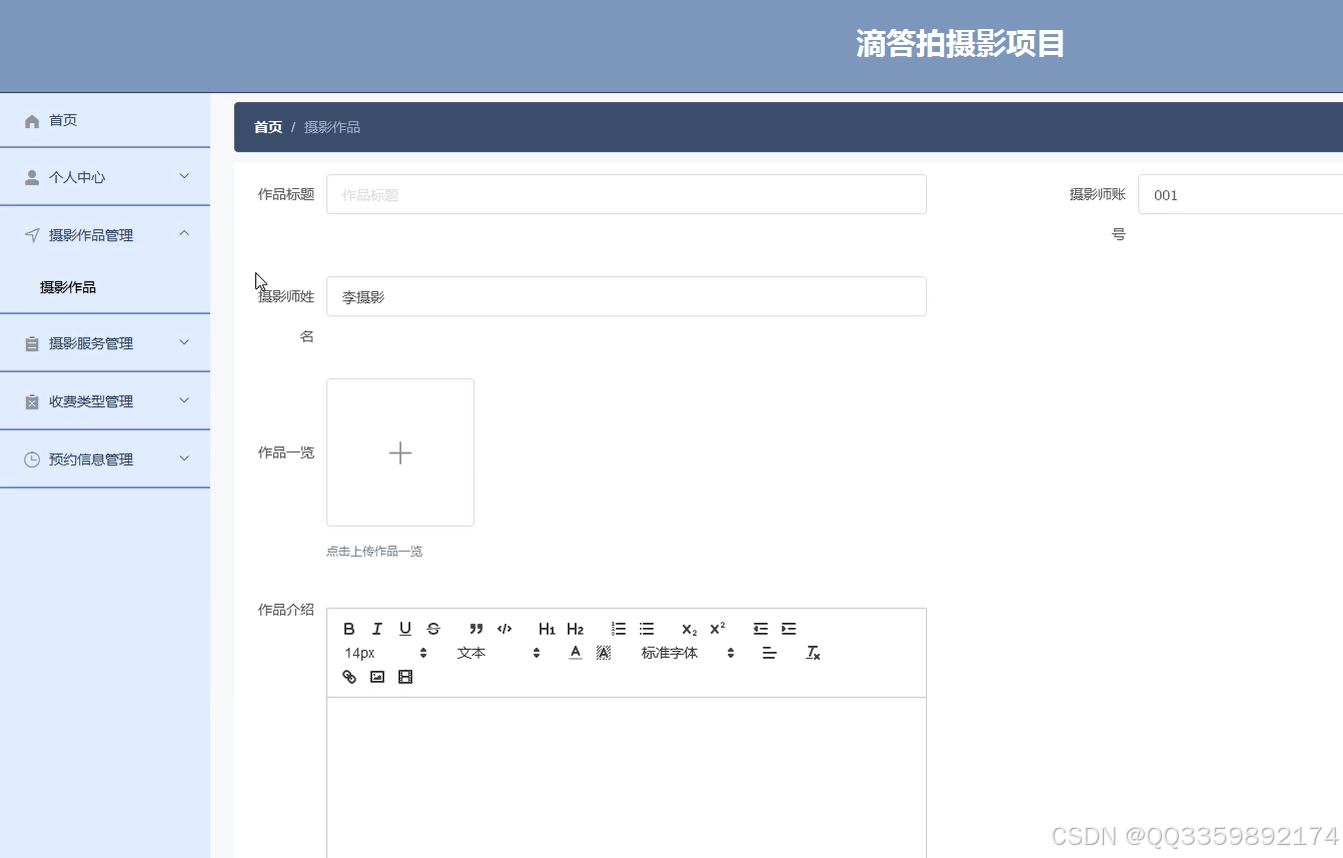Click the home icon in sidebar
Screen dimensions: 1343x858
(32, 121)
